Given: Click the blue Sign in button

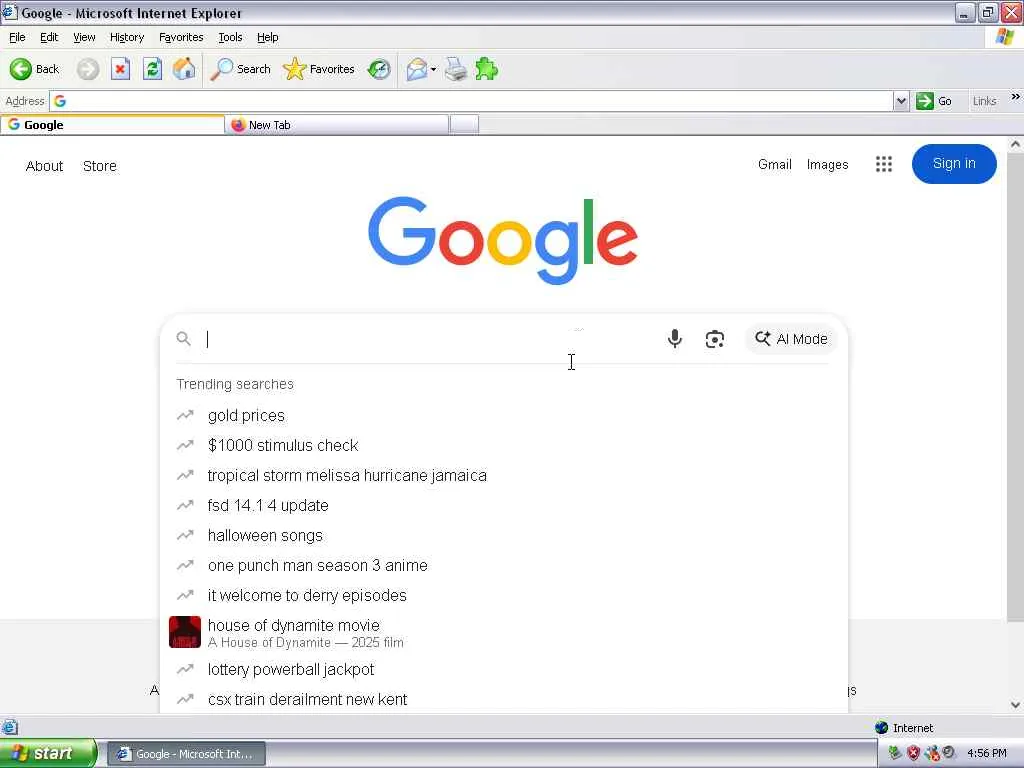Looking at the screenshot, I should click(954, 164).
